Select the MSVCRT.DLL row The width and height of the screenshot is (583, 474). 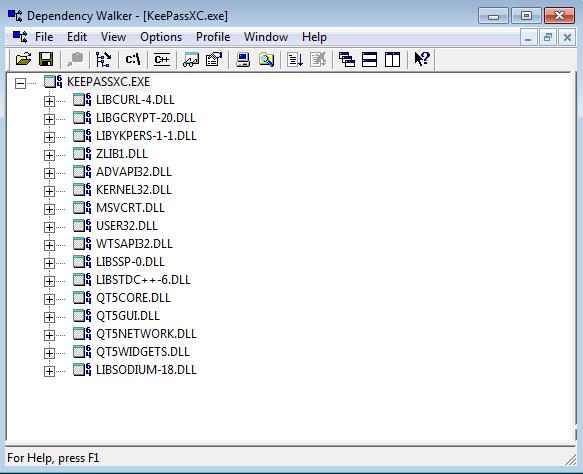130,208
